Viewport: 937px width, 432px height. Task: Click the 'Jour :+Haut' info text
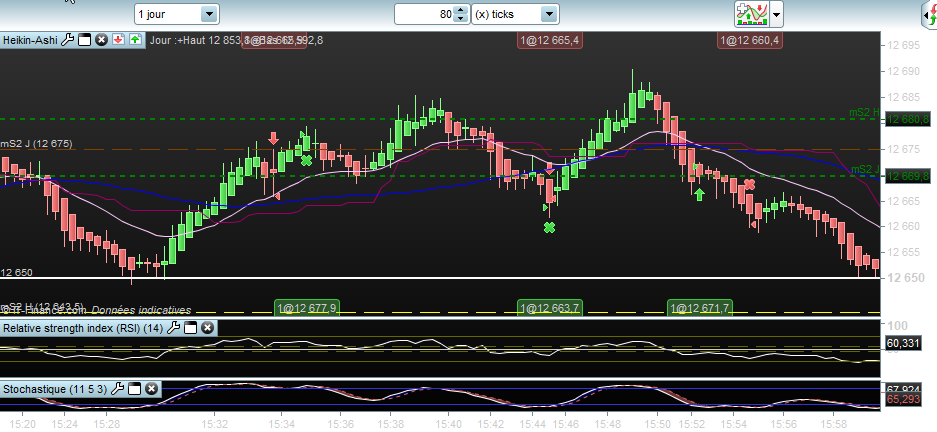(176, 40)
